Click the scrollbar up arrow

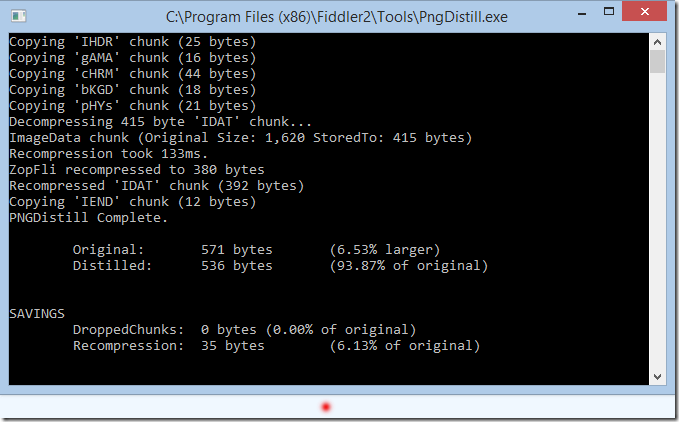tap(657, 40)
